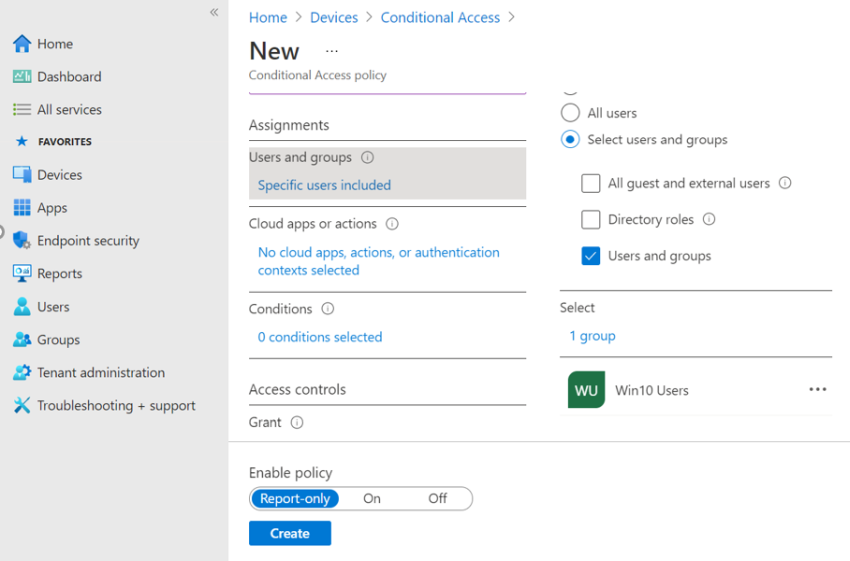Click the Groups people icon
850x561 pixels.
coord(22,339)
